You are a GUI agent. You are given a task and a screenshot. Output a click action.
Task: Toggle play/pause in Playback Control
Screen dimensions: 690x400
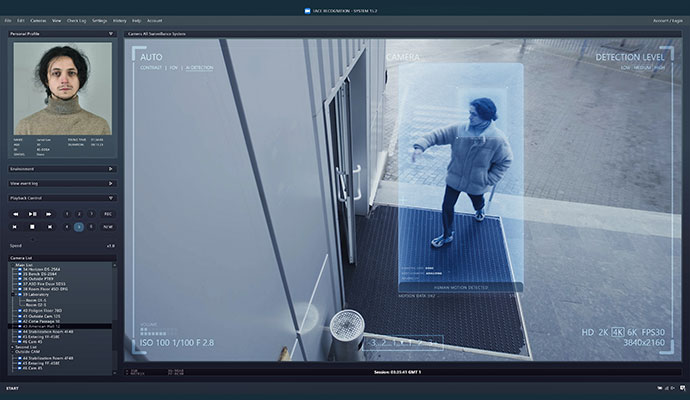32,214
